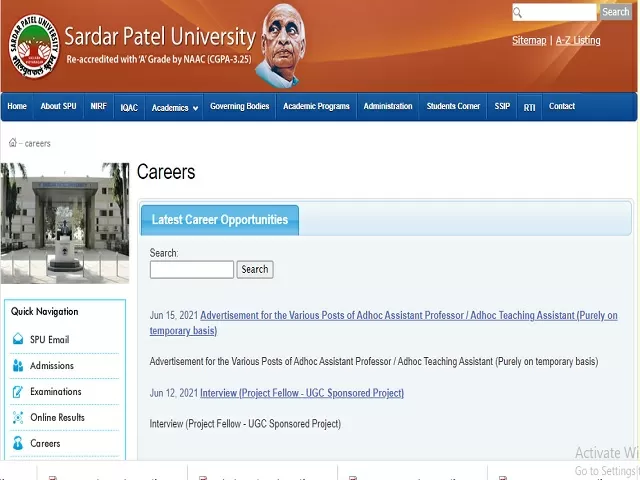This screenshot has width=640, height=480.
Task: Click the 'Jun 12, 2021' date text
Action: tap(174, 393)
